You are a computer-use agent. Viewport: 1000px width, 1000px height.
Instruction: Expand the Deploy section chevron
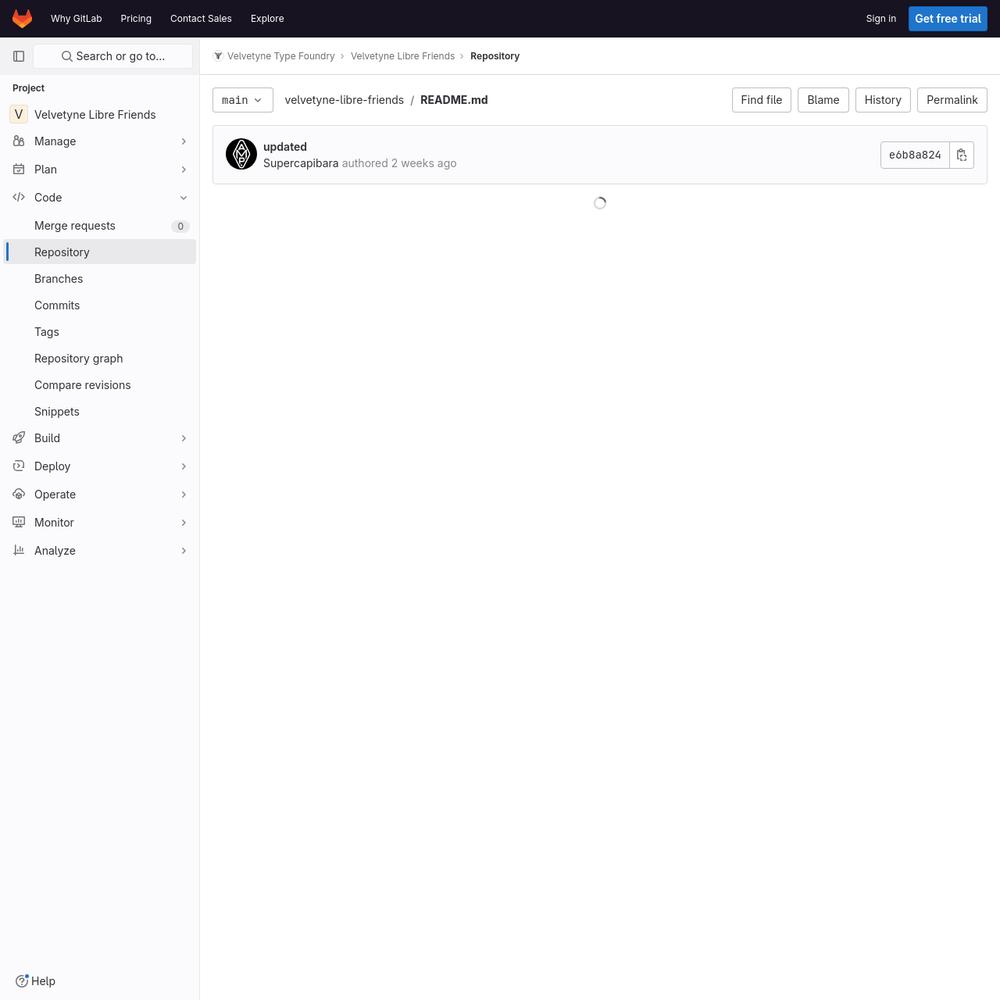pyautogui.click(x=184, y=466)
